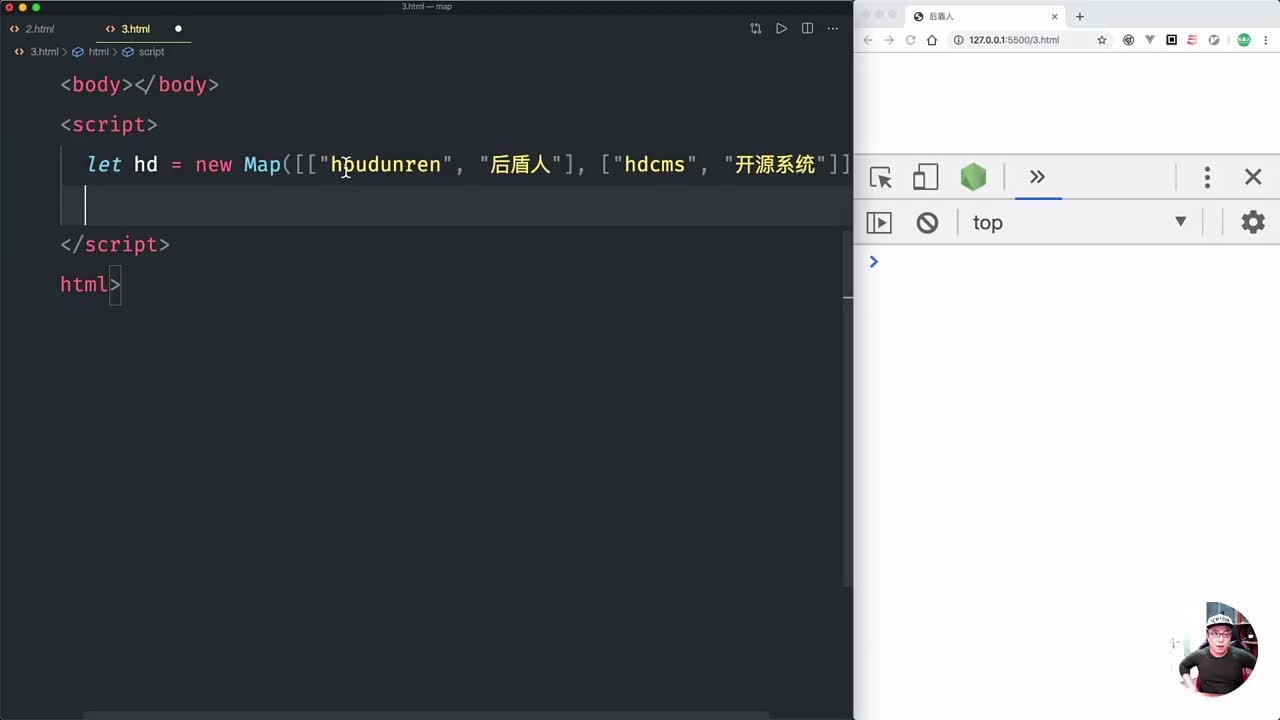
Task: Click the 3.html breadcrumb item
Action: tap(37, 52)
